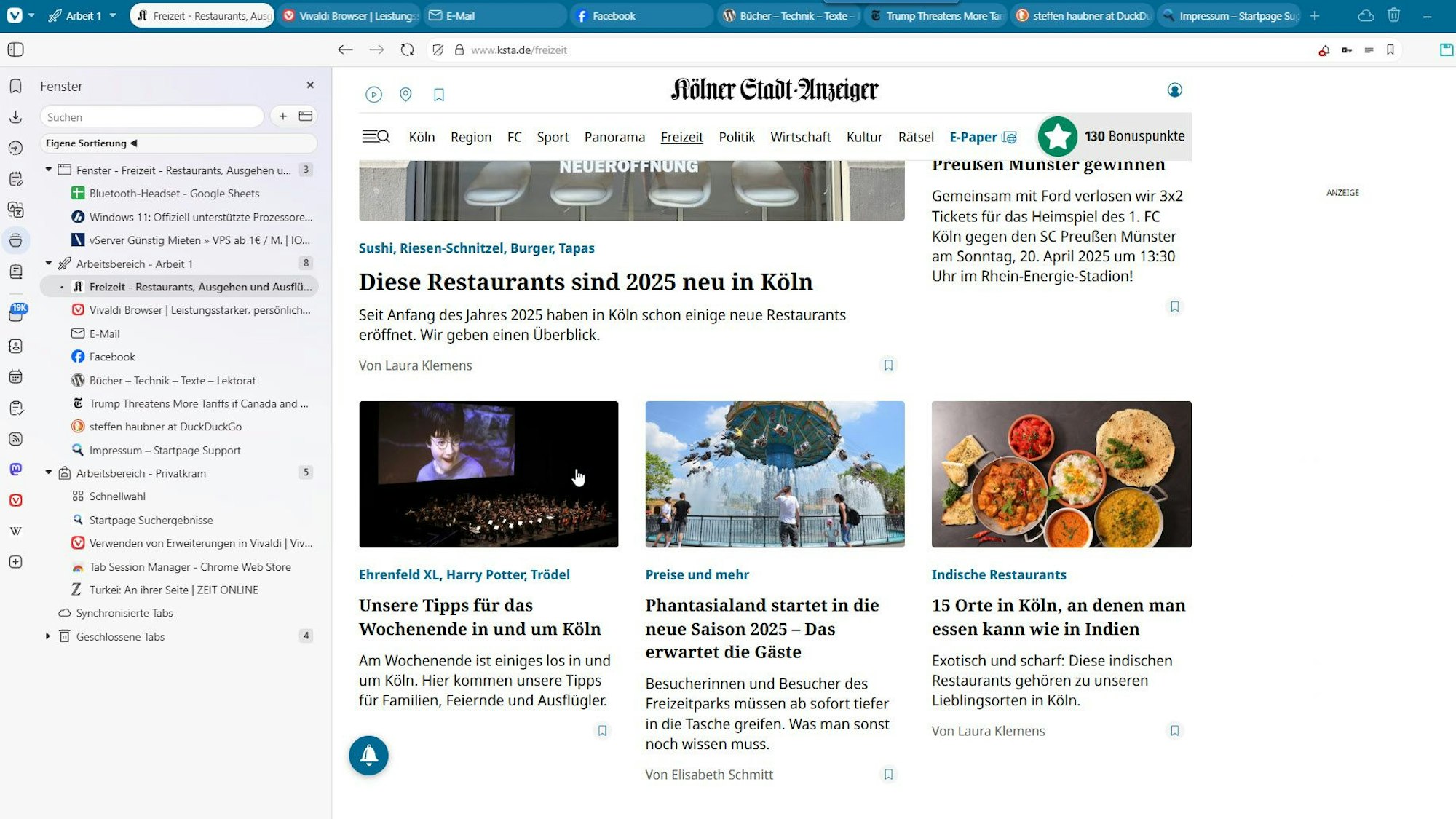The width and height of the screenshot is (1456, 819).
Task: Open the E-Paper link
Action: tap(974, 137)
